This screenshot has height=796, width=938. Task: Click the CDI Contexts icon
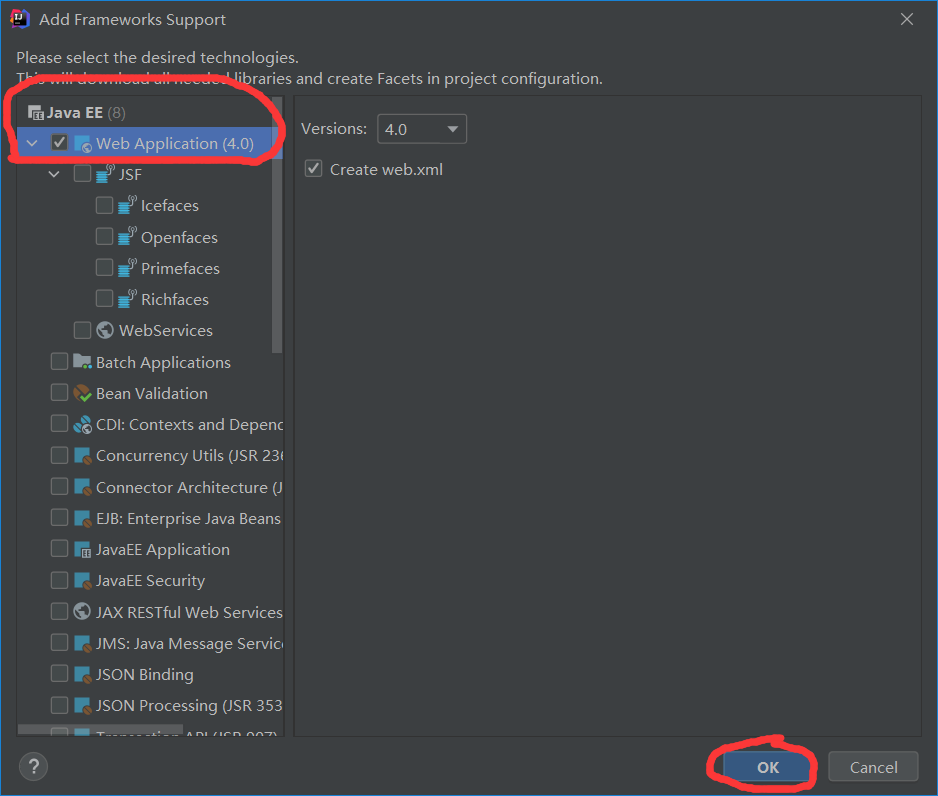point(82,425)
